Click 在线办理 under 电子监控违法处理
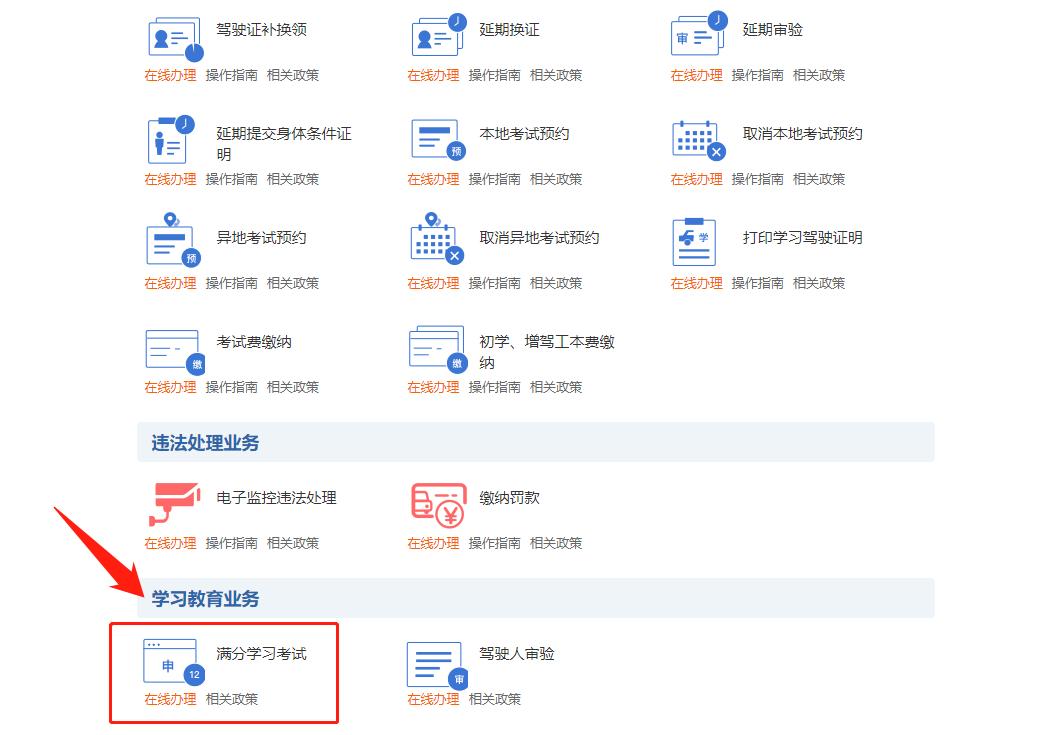Screen dimensions: 1042x735 [x=171, y=543]
